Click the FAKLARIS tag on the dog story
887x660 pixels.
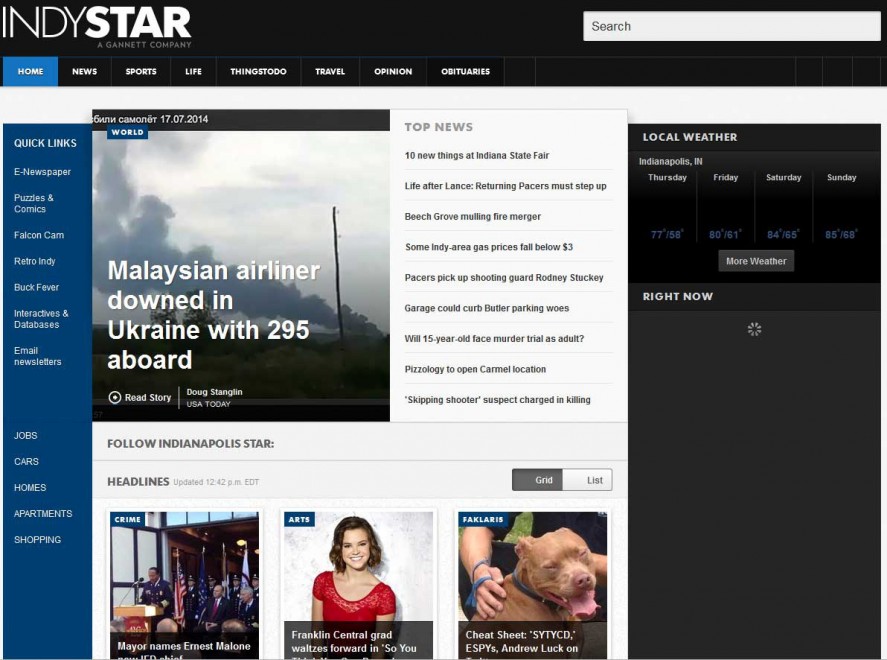click(x=483, y=519)
